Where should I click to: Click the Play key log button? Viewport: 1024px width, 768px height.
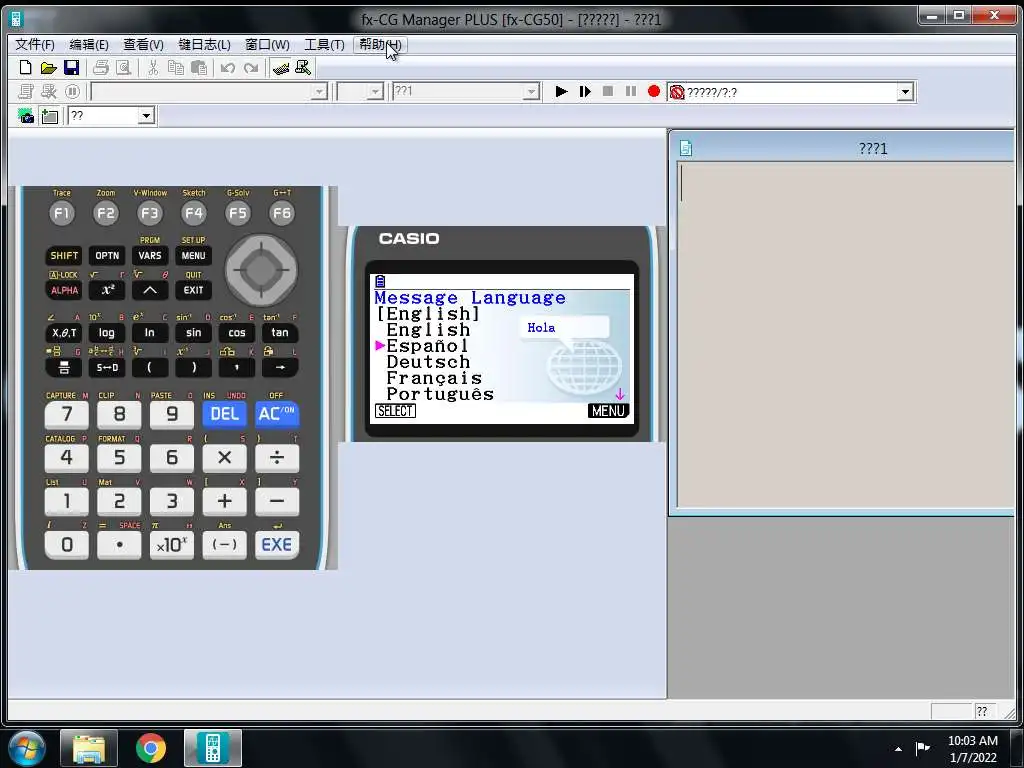[x=561, y=91]
